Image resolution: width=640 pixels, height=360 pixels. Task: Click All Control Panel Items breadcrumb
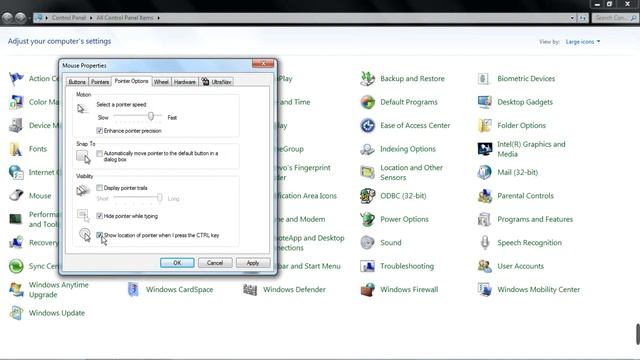coord(125,18)
